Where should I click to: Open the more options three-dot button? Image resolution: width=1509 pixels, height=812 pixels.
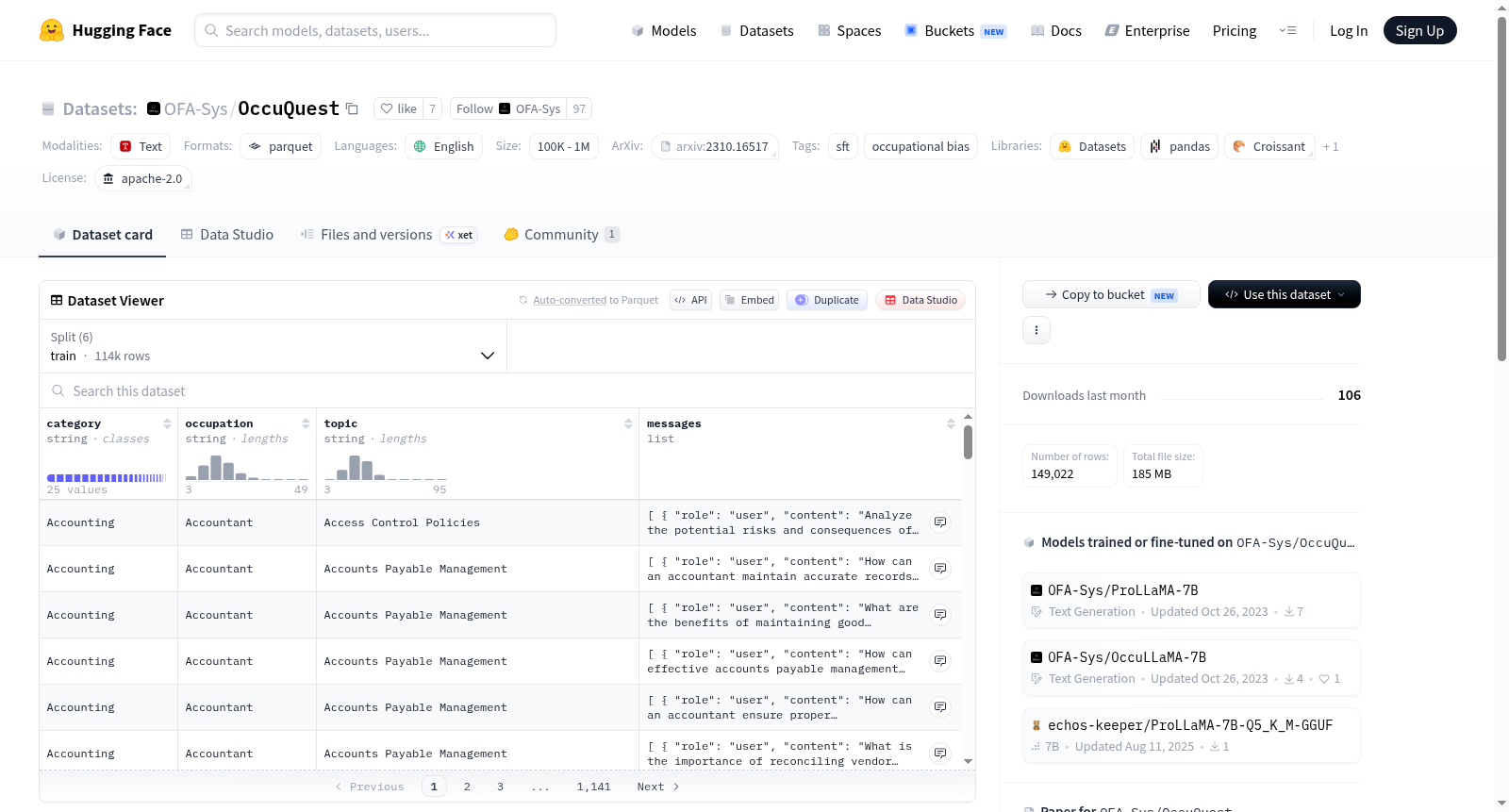[1036, 330]
